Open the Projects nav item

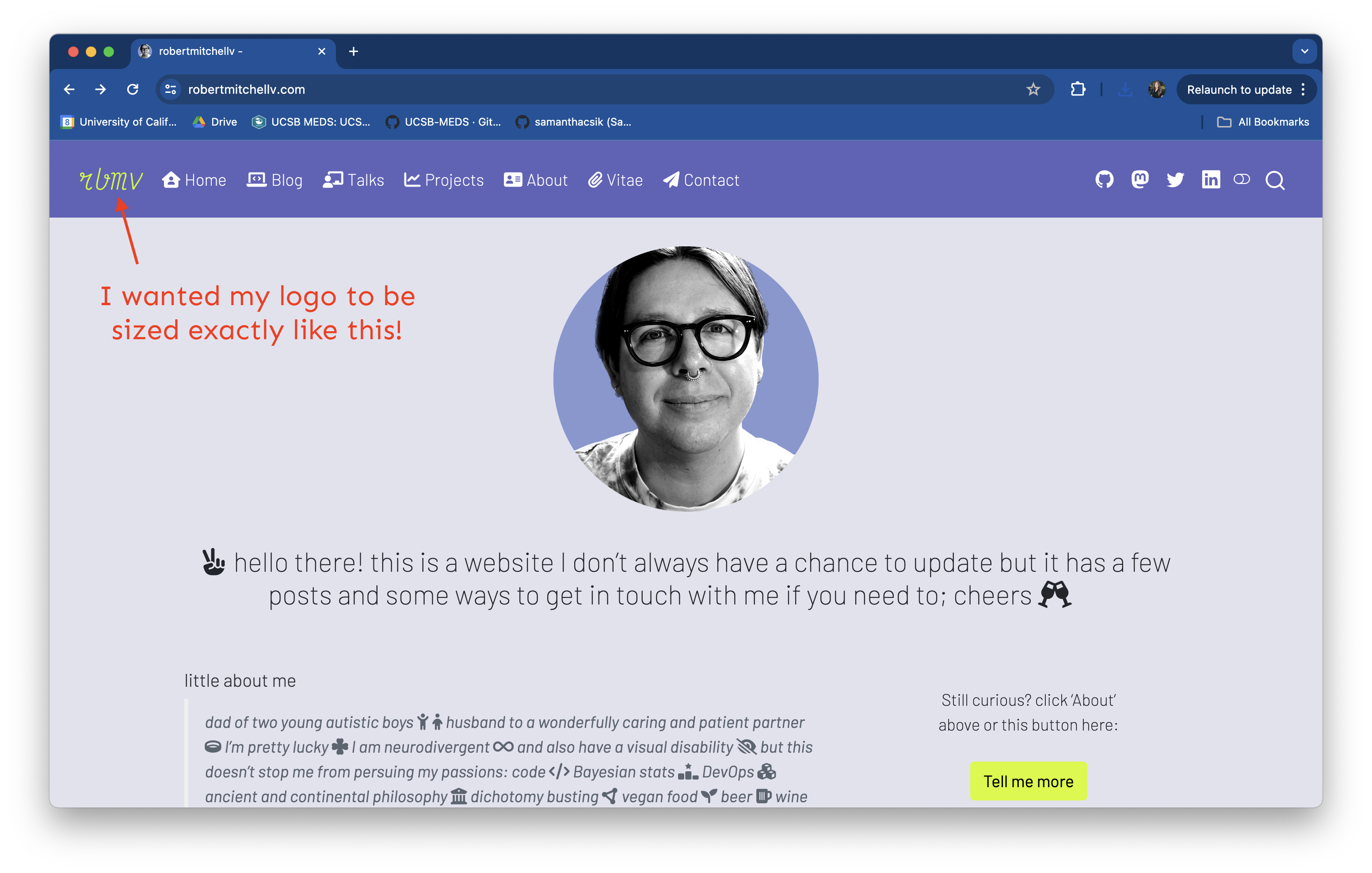point(444,180)
